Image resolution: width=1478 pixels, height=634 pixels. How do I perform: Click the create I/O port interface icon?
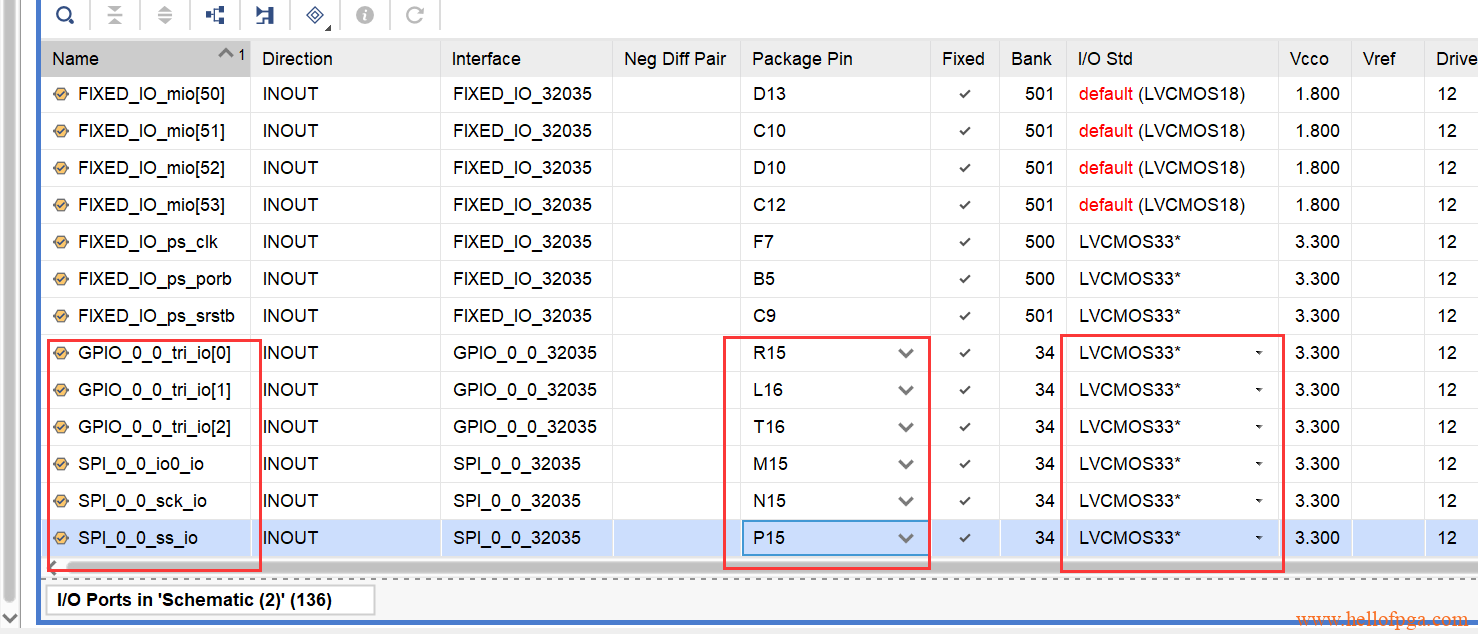[264, 15]
